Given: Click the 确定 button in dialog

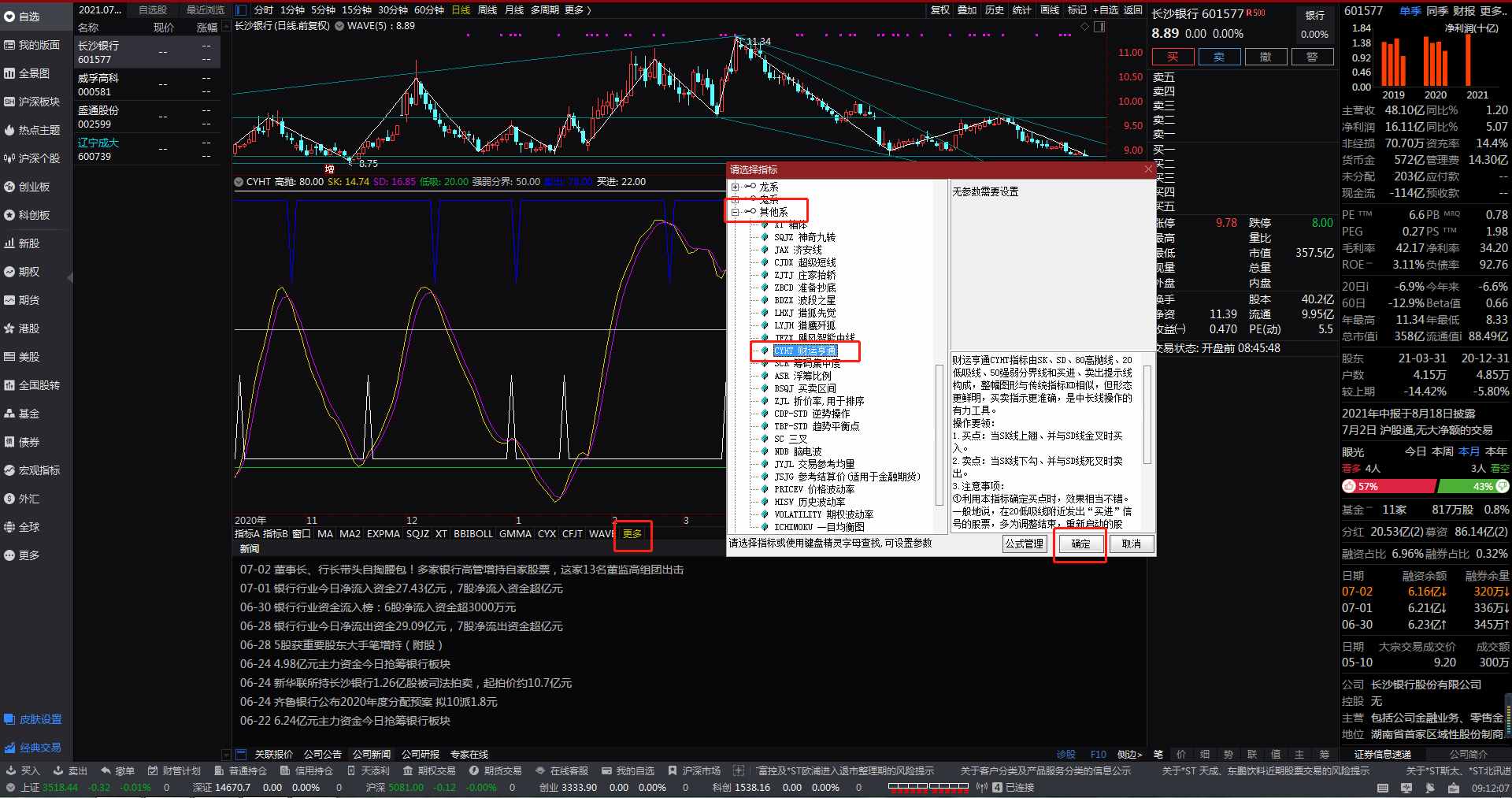Looking at the screenshot, I should [x=1081, y=544].
